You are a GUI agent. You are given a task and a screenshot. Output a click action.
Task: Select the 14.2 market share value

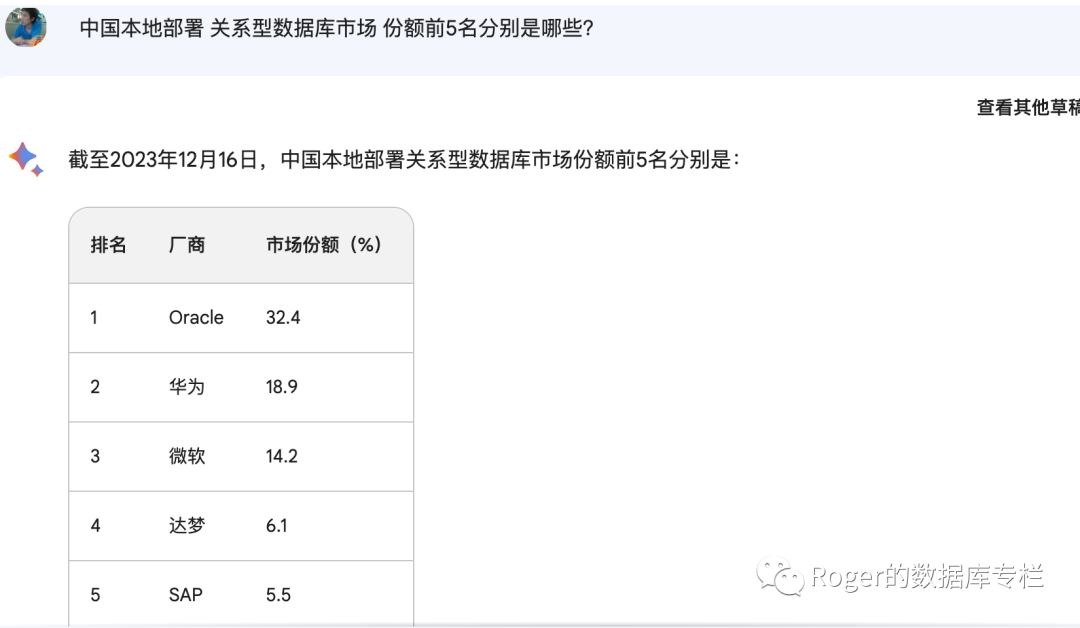pyautogui.click(x=282, y=456)
